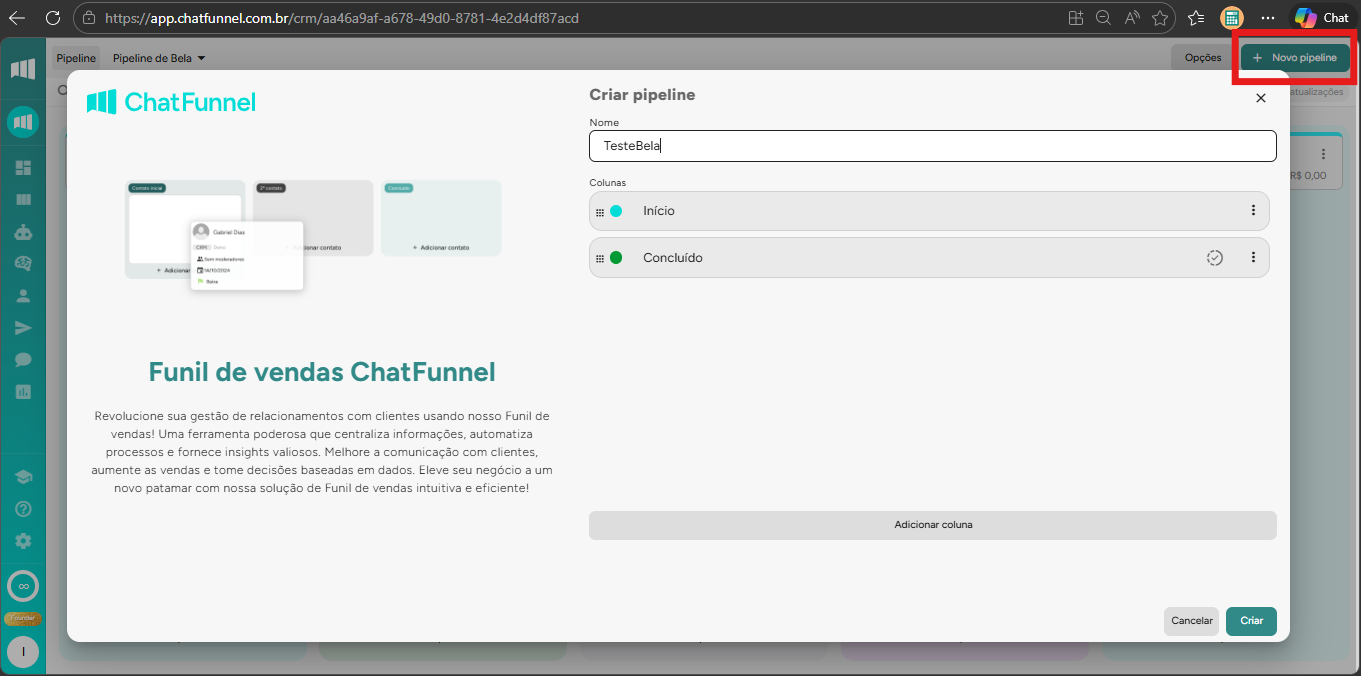1361x676 pixels.
Task: Click drag handle of the Concluído column
Action: pos(600,258)
